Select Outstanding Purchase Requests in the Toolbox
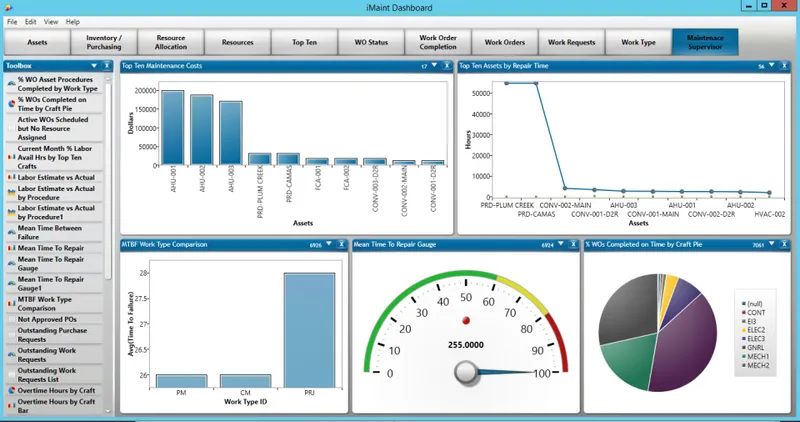 point(52,335)
